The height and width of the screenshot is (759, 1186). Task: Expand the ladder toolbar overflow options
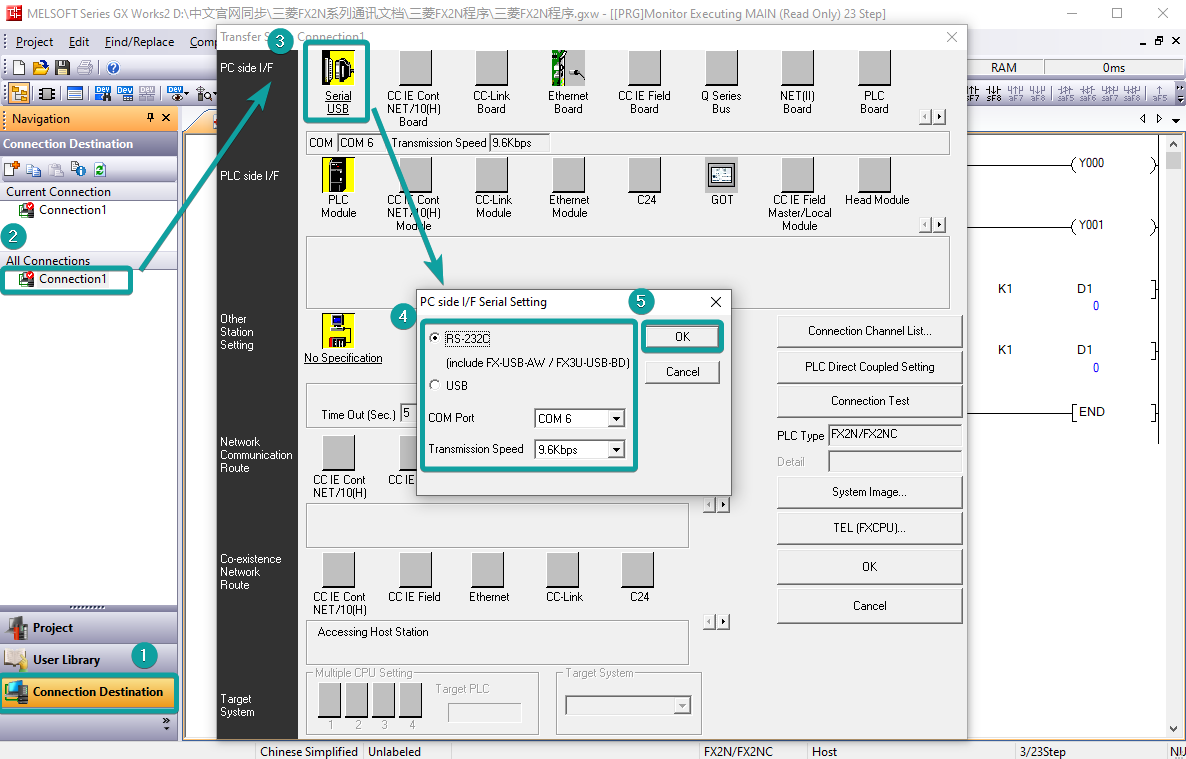tap(1180, 94)
